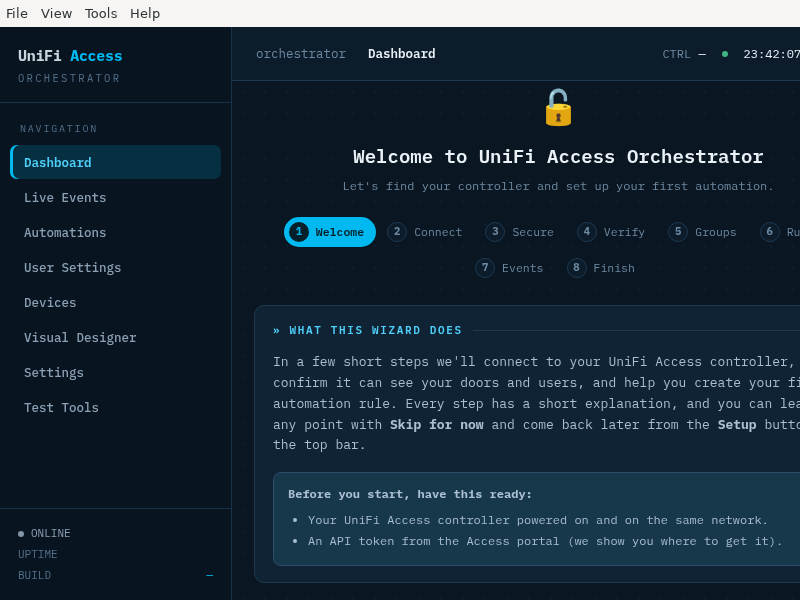Jump to wizard step 7 Events

509,268
